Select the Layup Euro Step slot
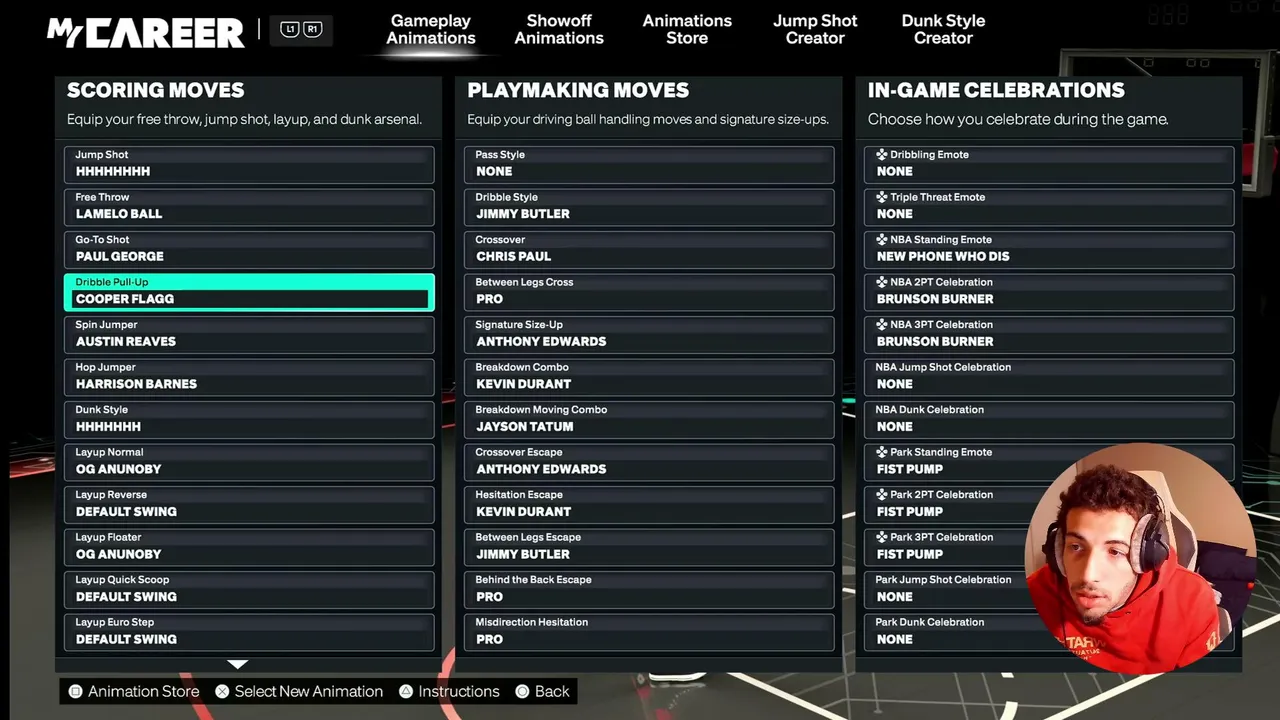Image resolution: width=1280 pixels, height=720 pixels. pos(249,632)
